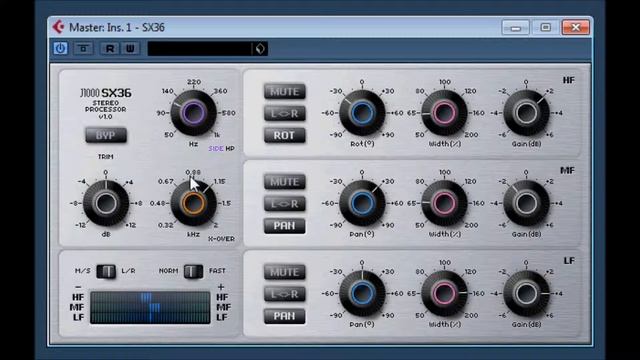Image resolution: width=640 pixels, height=360 pixels.
Task: Mute the LF band
Action: coord(284,272)
